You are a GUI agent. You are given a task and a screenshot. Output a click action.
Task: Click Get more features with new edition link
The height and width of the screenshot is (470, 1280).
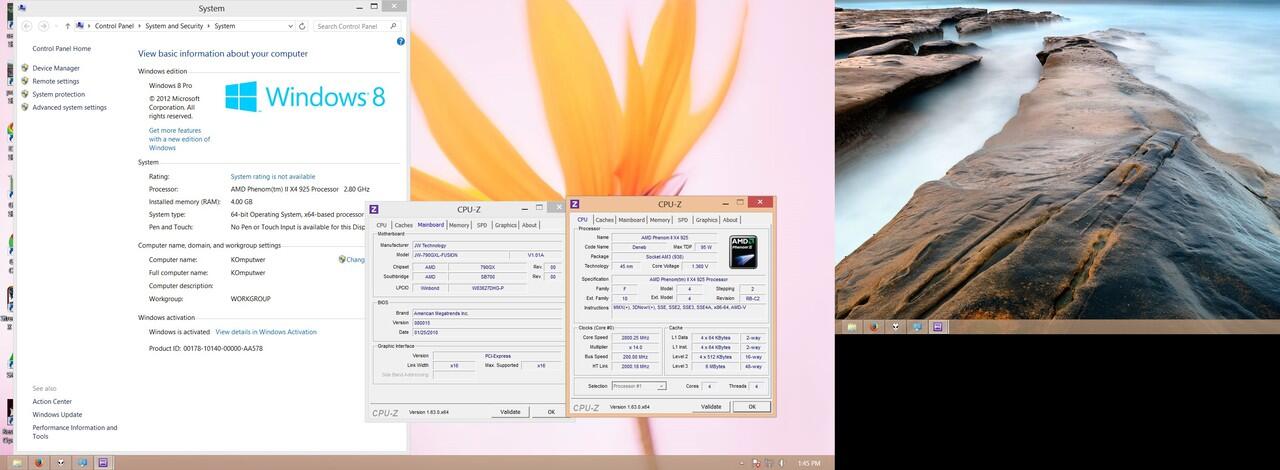180,139
